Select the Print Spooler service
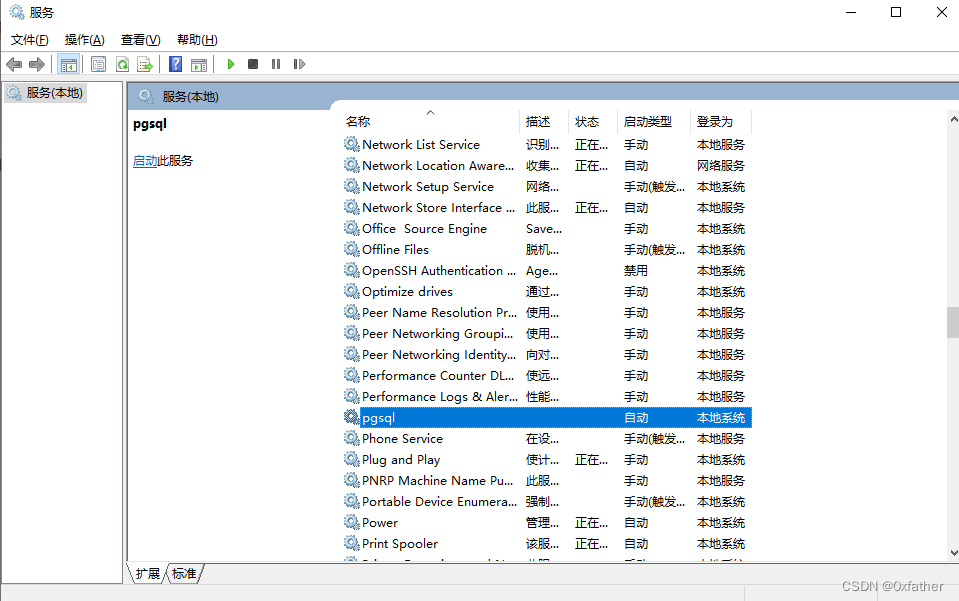Viewport: 959px width, 601px height. point(400,543)
